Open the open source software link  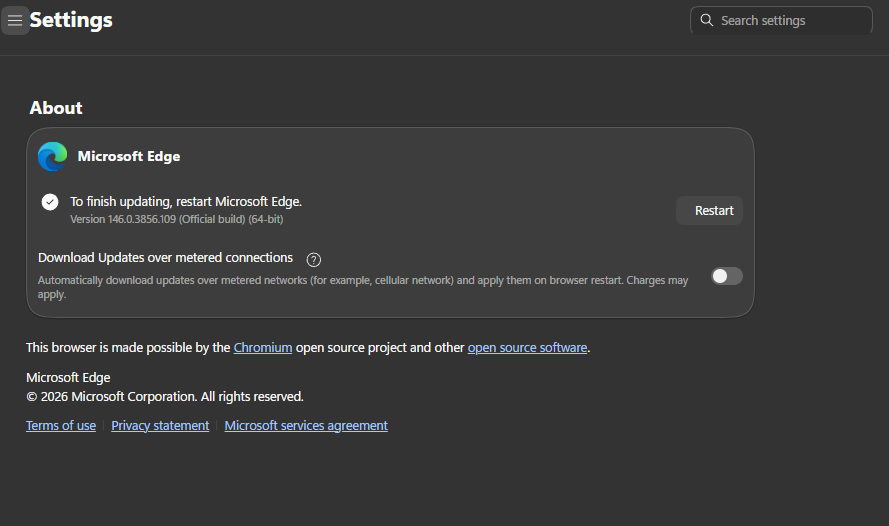527,348
